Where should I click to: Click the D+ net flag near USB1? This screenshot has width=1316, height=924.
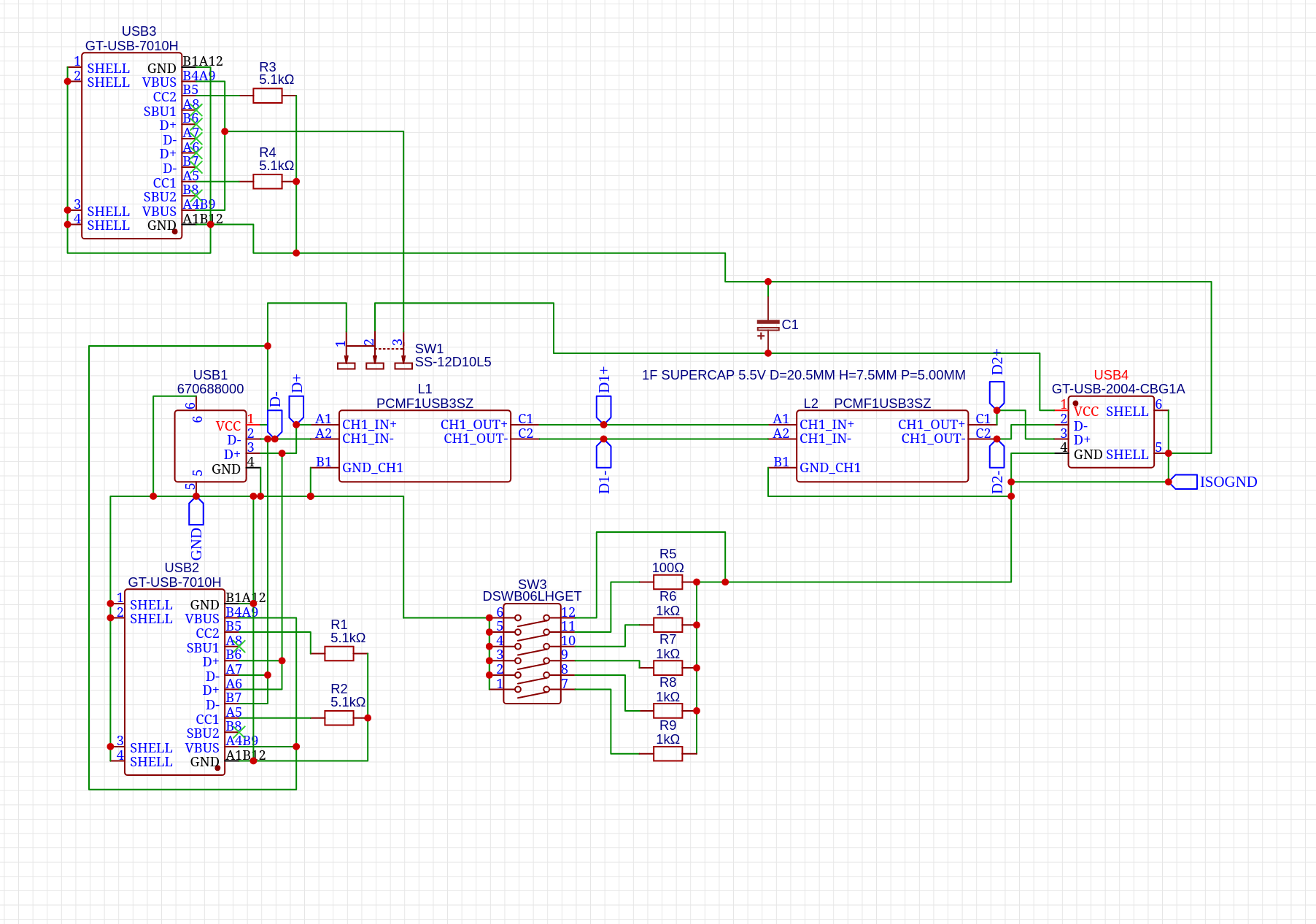(x=296, y=409)
